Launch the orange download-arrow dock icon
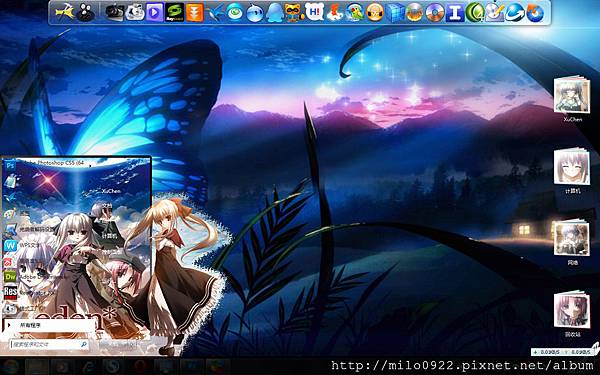 click(x=195, y=12)
